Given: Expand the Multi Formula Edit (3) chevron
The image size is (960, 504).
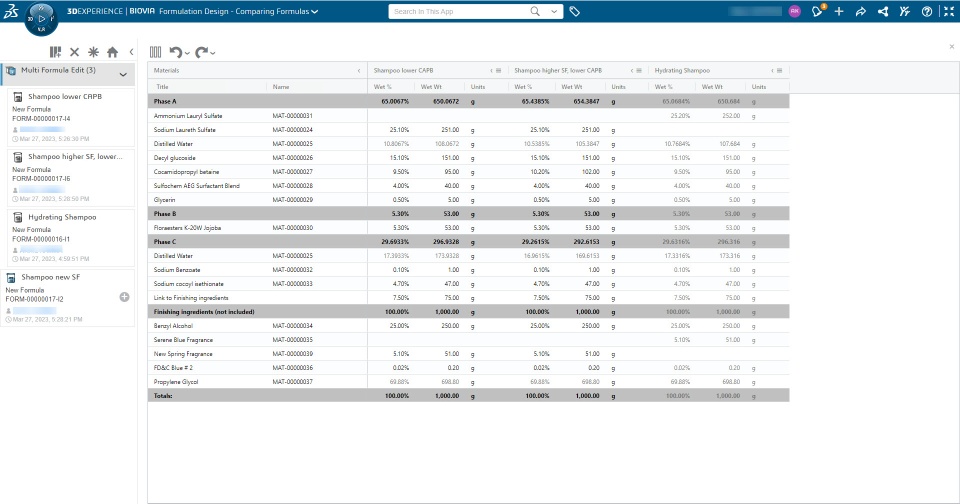Looking at the screenshot, I should [123, 74].
